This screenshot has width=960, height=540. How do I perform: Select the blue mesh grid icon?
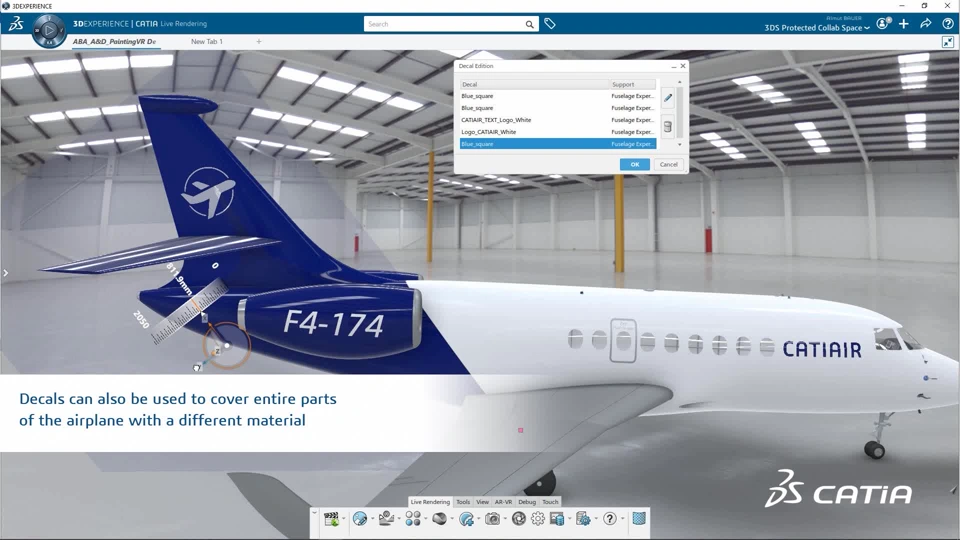[639, 519]
